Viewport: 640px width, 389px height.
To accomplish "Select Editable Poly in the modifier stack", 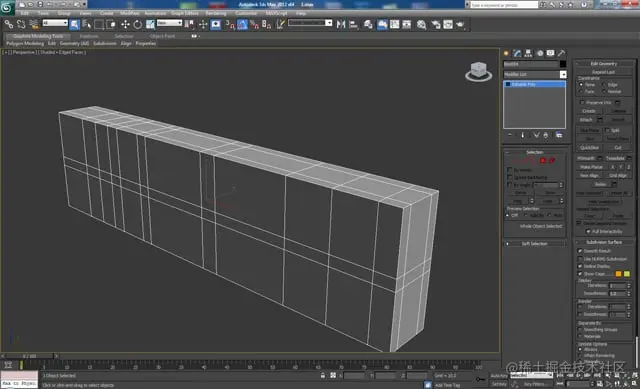I will [x=535, y=84].
